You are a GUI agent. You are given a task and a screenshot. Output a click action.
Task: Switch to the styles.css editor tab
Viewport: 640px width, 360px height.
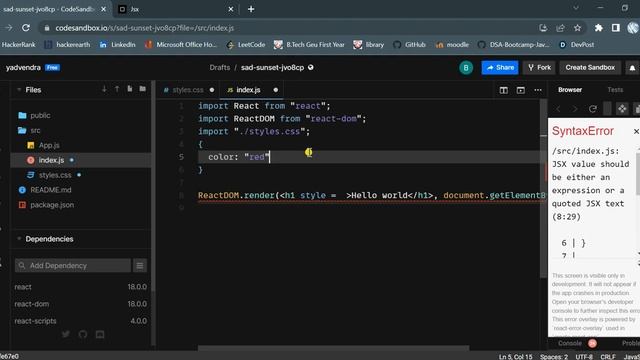[188, 90]
